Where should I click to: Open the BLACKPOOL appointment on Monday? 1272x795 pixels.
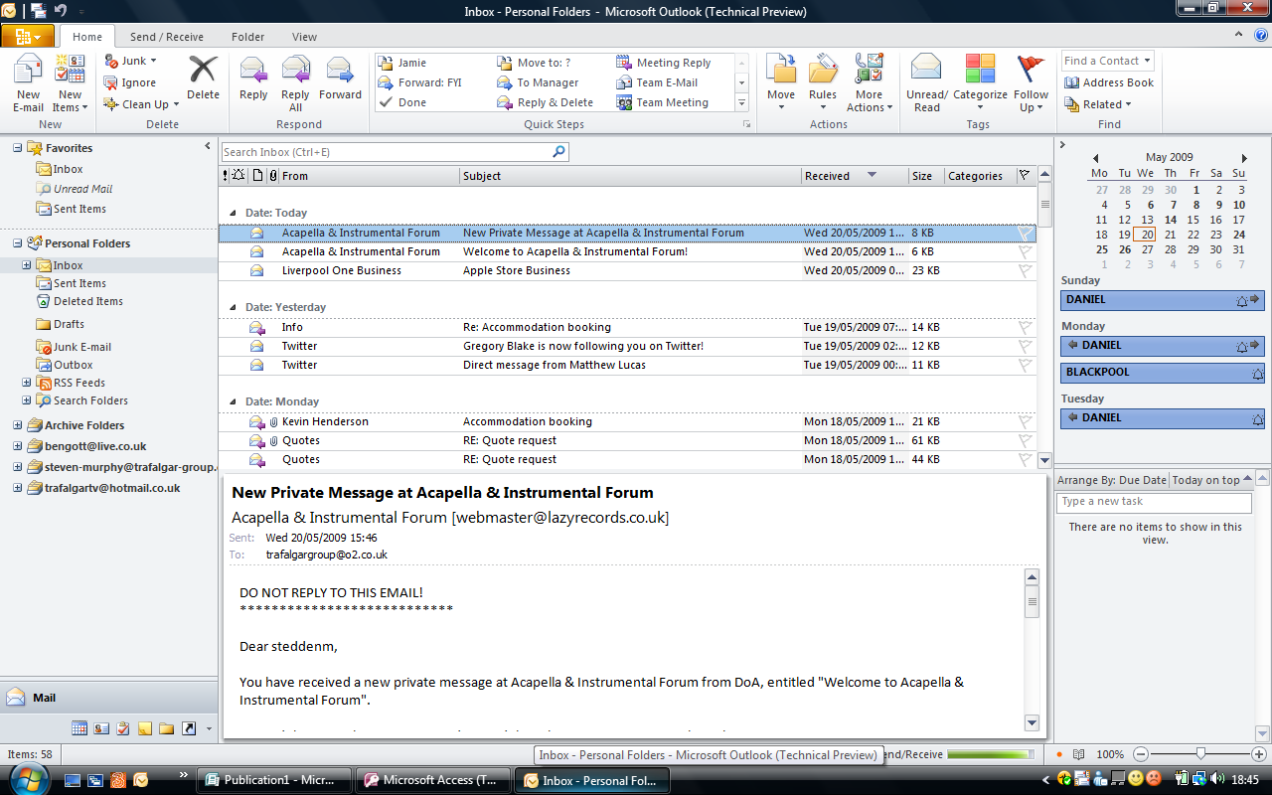tap(1162, 372)
